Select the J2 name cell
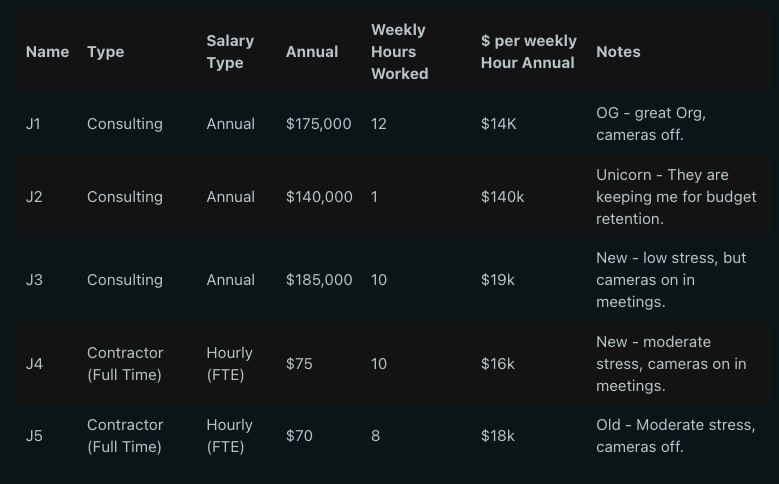Viewport: 779px width, 484px height. 34,197
